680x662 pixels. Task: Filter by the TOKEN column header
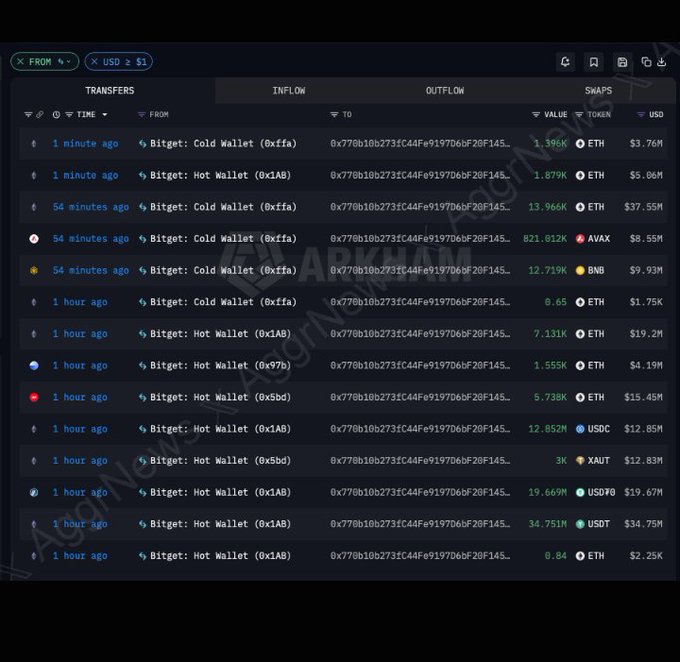click(593, 115)
